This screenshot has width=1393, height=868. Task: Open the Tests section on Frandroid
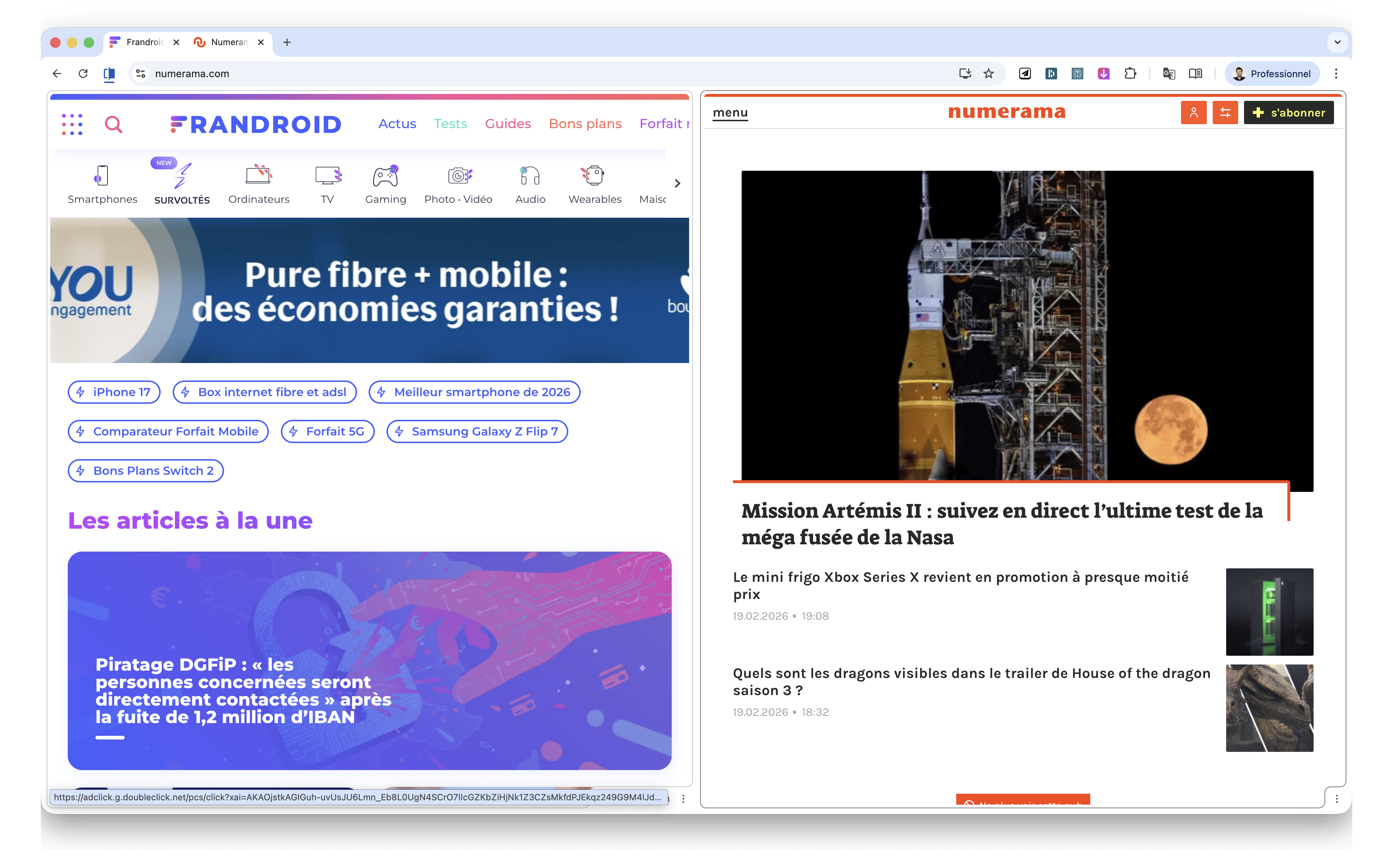pyautogui.click(x=450, y=123)
